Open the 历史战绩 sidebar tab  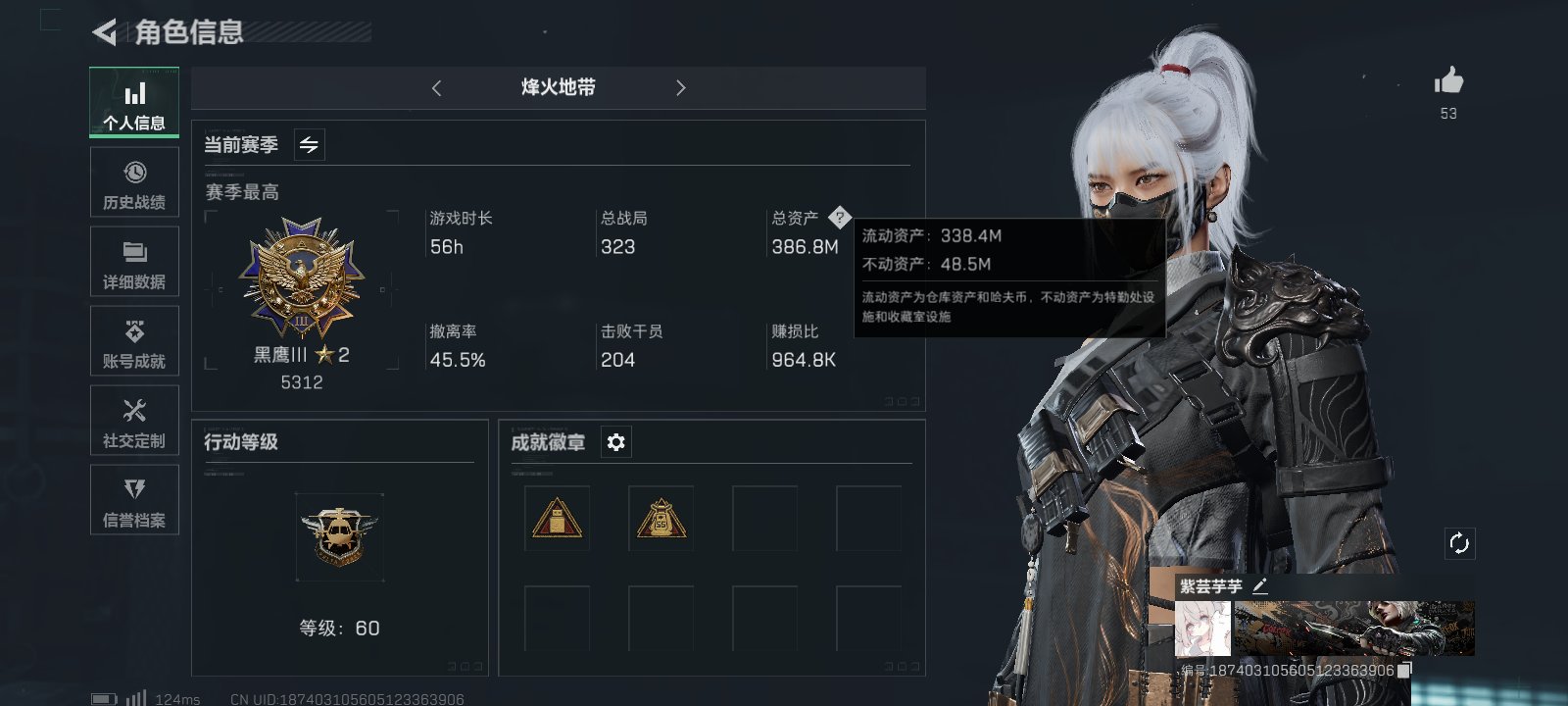[x=134, y=182]
